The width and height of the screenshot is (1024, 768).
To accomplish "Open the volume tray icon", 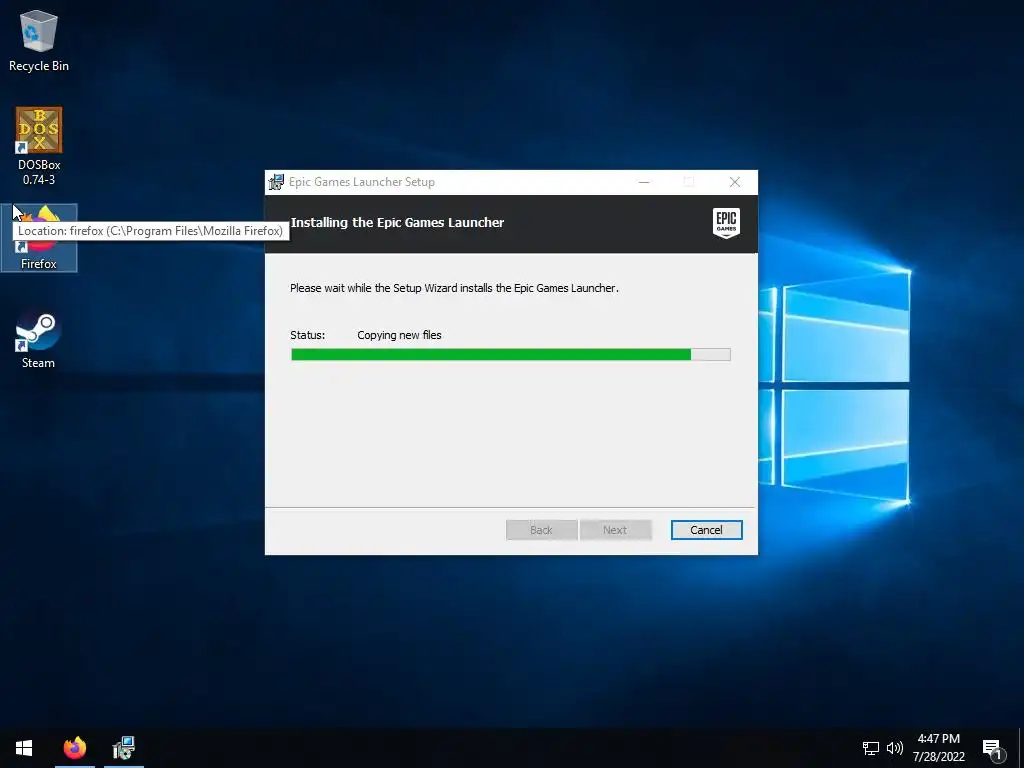I will point(895,748).
